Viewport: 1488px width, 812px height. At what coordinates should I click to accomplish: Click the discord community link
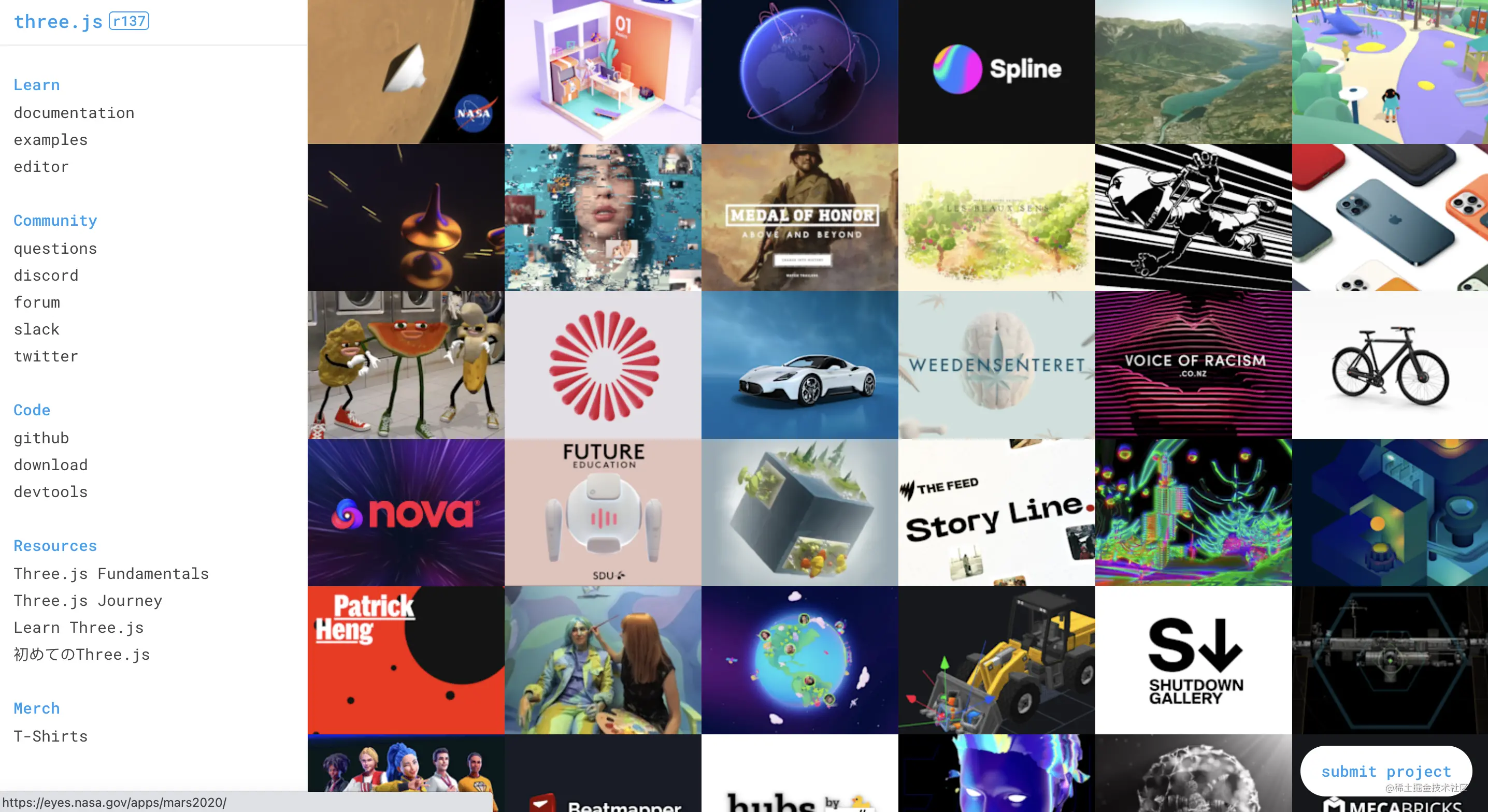point(44,274)
